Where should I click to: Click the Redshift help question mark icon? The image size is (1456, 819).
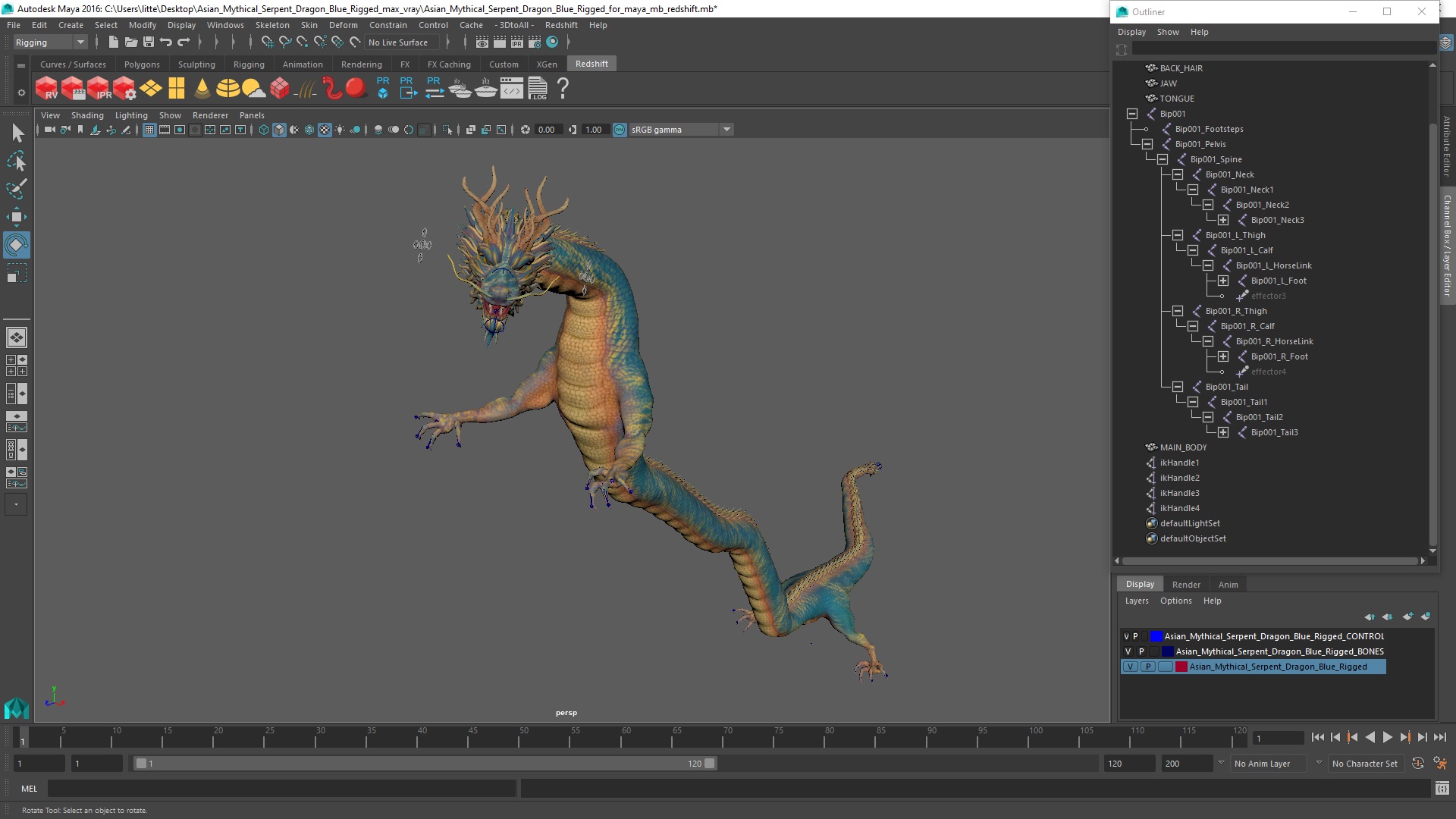click(563, 89)
